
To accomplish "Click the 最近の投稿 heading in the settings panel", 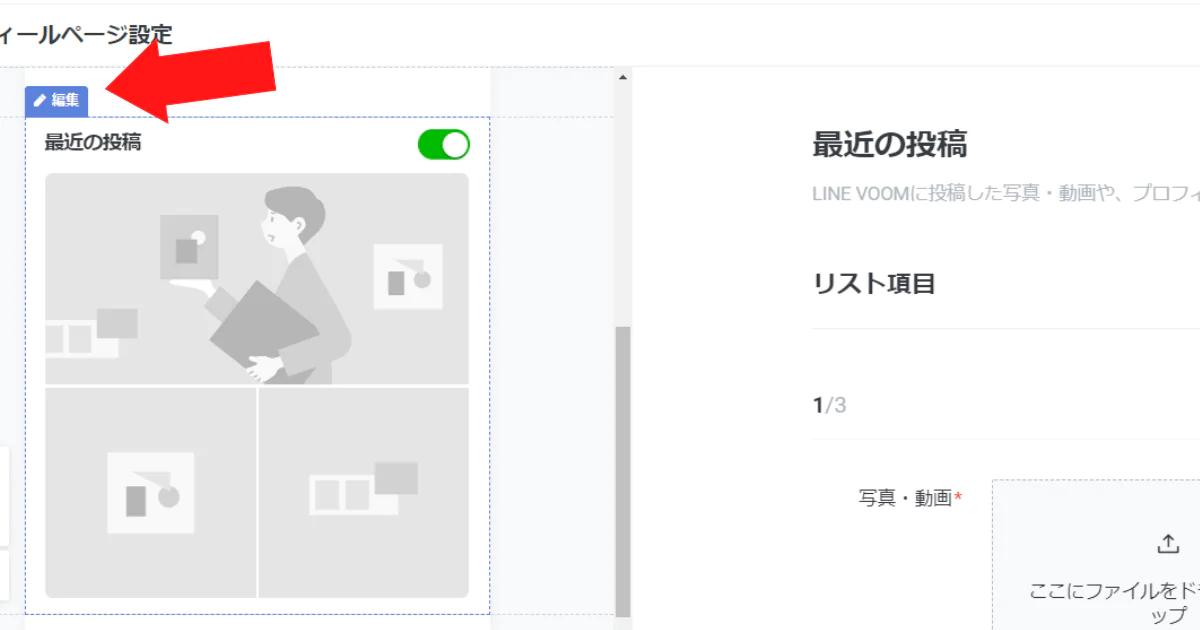I will point(889,145).
